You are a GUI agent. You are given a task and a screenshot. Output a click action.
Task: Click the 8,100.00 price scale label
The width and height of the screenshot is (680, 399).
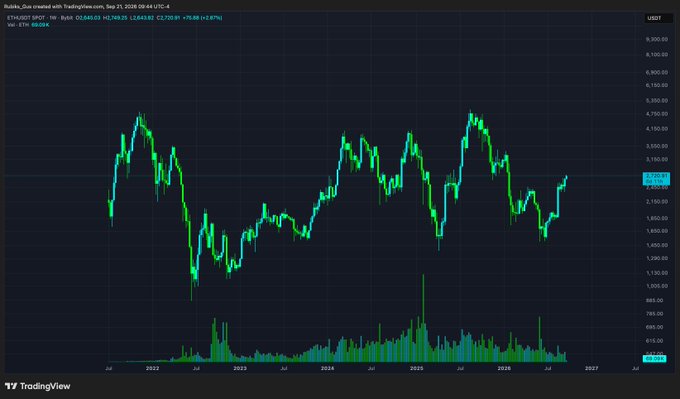point(657,55)
